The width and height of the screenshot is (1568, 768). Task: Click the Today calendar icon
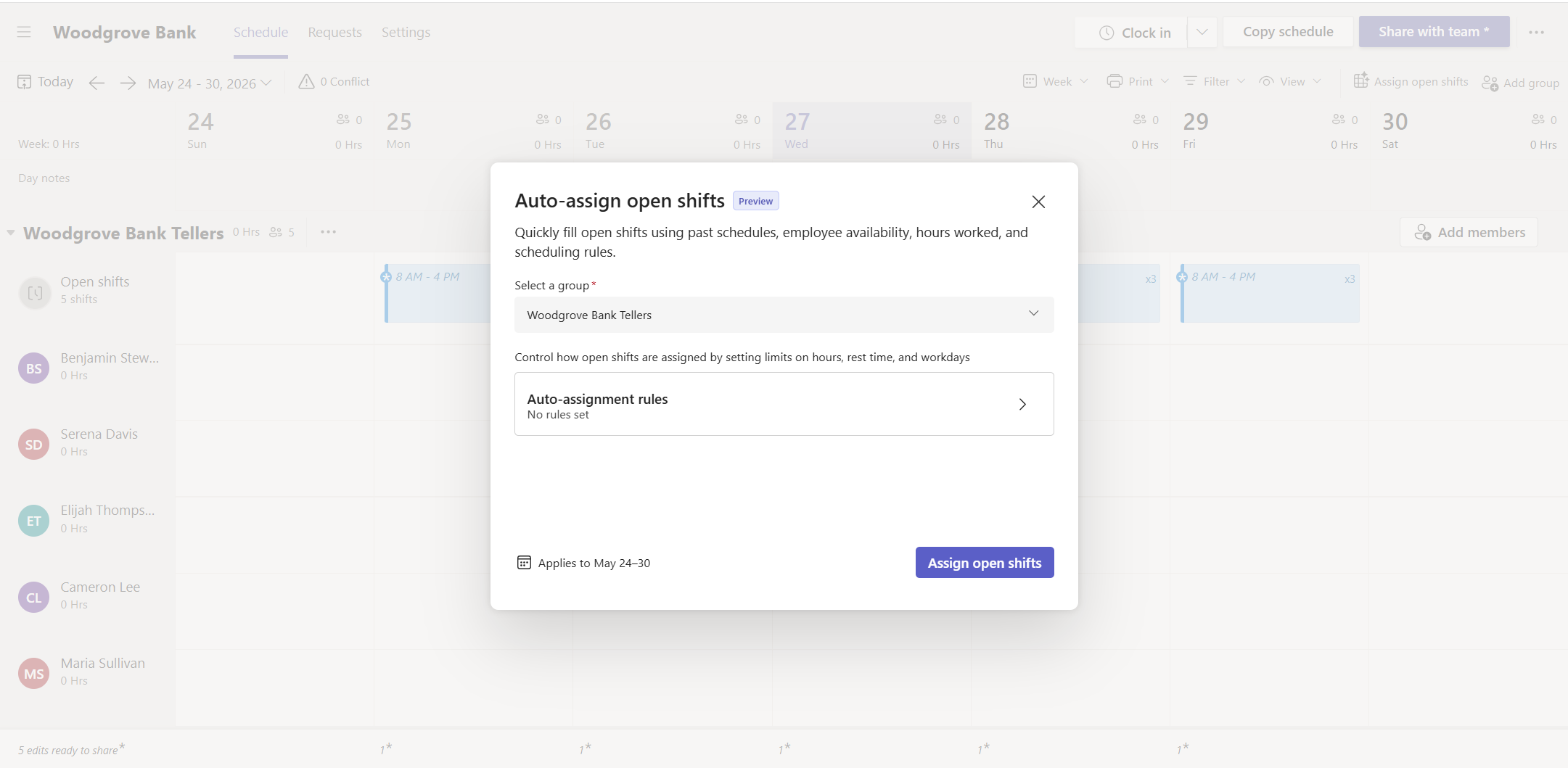[24, 81]
